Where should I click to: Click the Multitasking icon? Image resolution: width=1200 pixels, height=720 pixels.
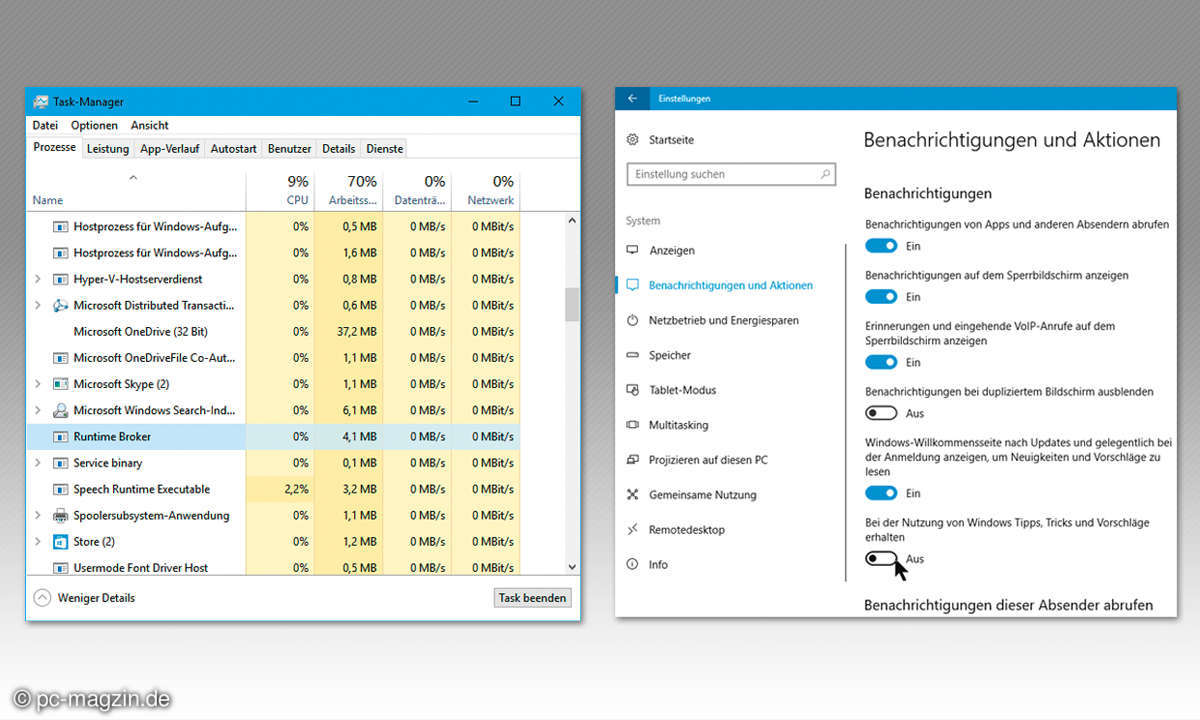[x=632, y=425]
